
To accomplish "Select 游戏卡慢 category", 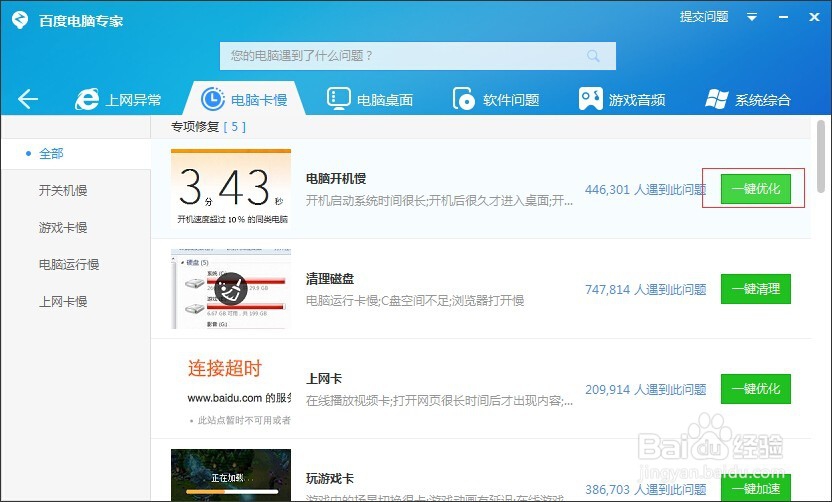I will [63, 228].
